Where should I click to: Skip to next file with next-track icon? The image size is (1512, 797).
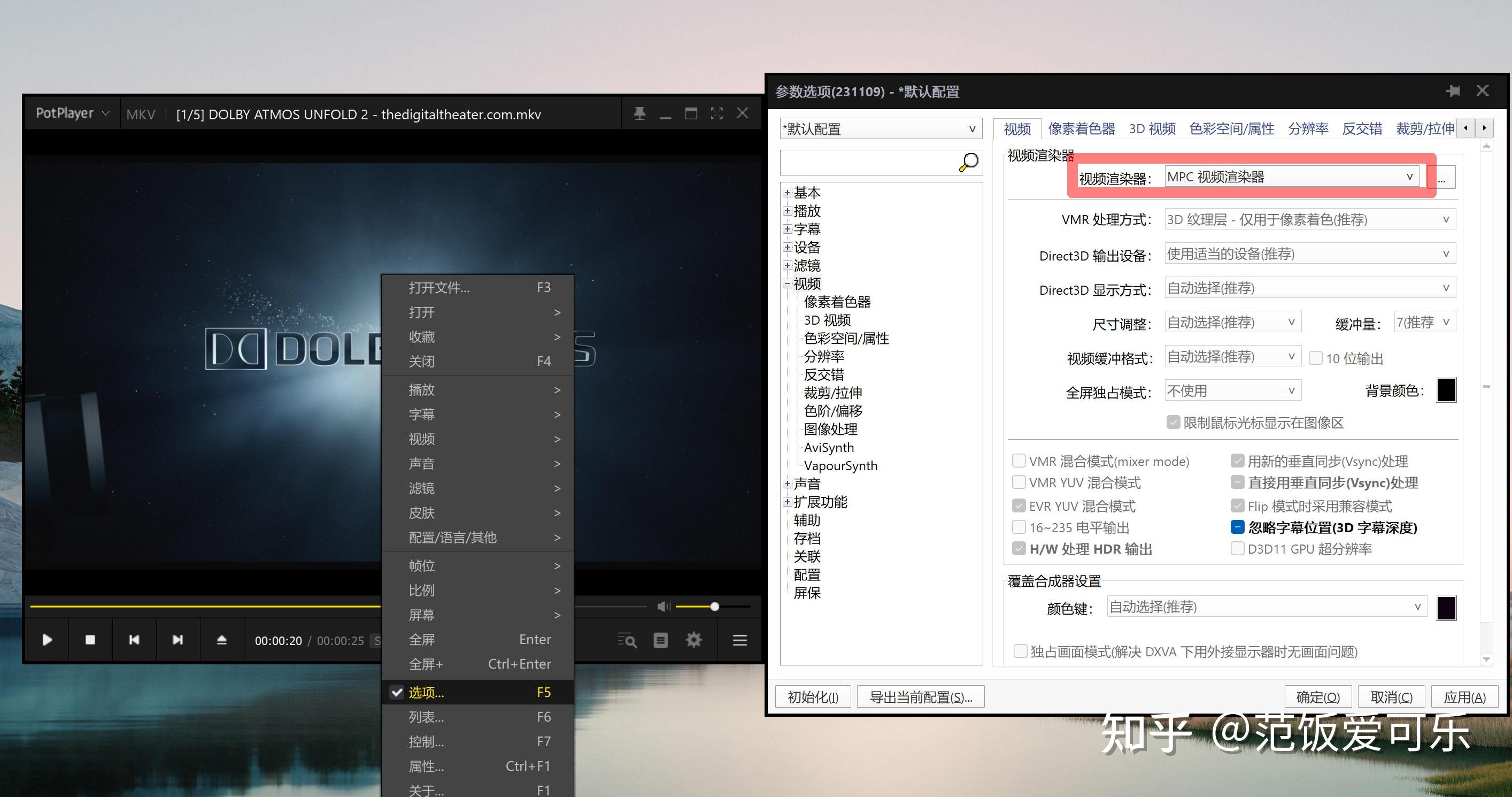click(178, 640)
